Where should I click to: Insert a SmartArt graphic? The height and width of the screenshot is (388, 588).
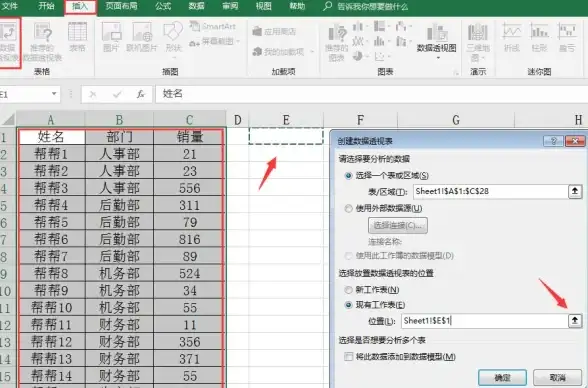(213, 26)
